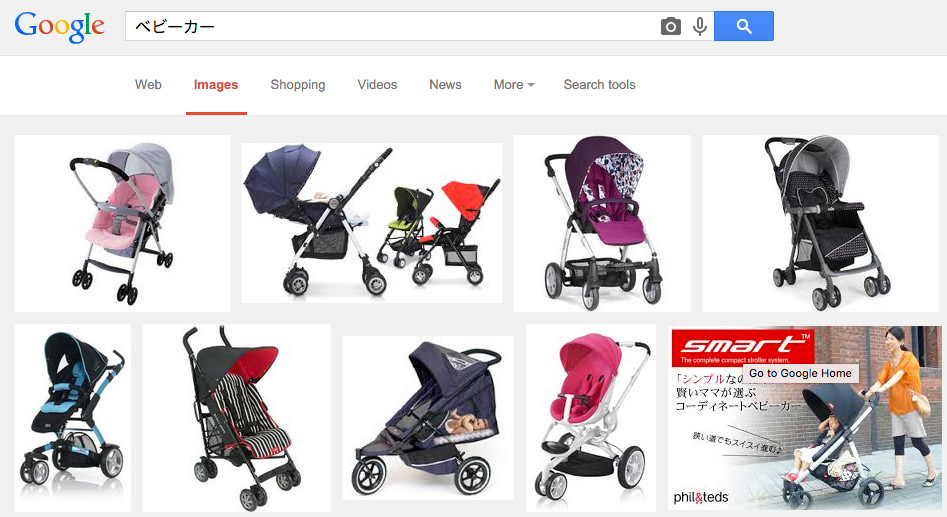
Task: Open Search tools options
Action: point(599,85)
